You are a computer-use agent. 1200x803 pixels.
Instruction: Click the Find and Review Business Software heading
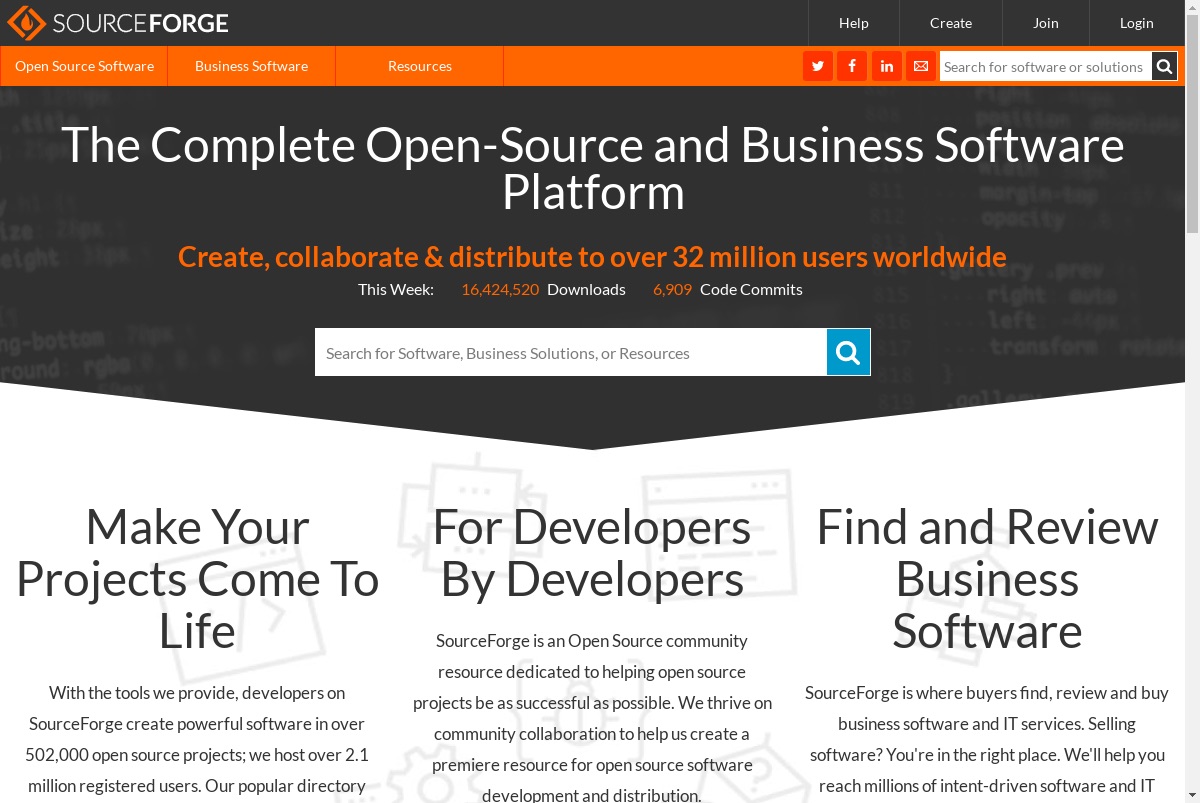[987, 579]
